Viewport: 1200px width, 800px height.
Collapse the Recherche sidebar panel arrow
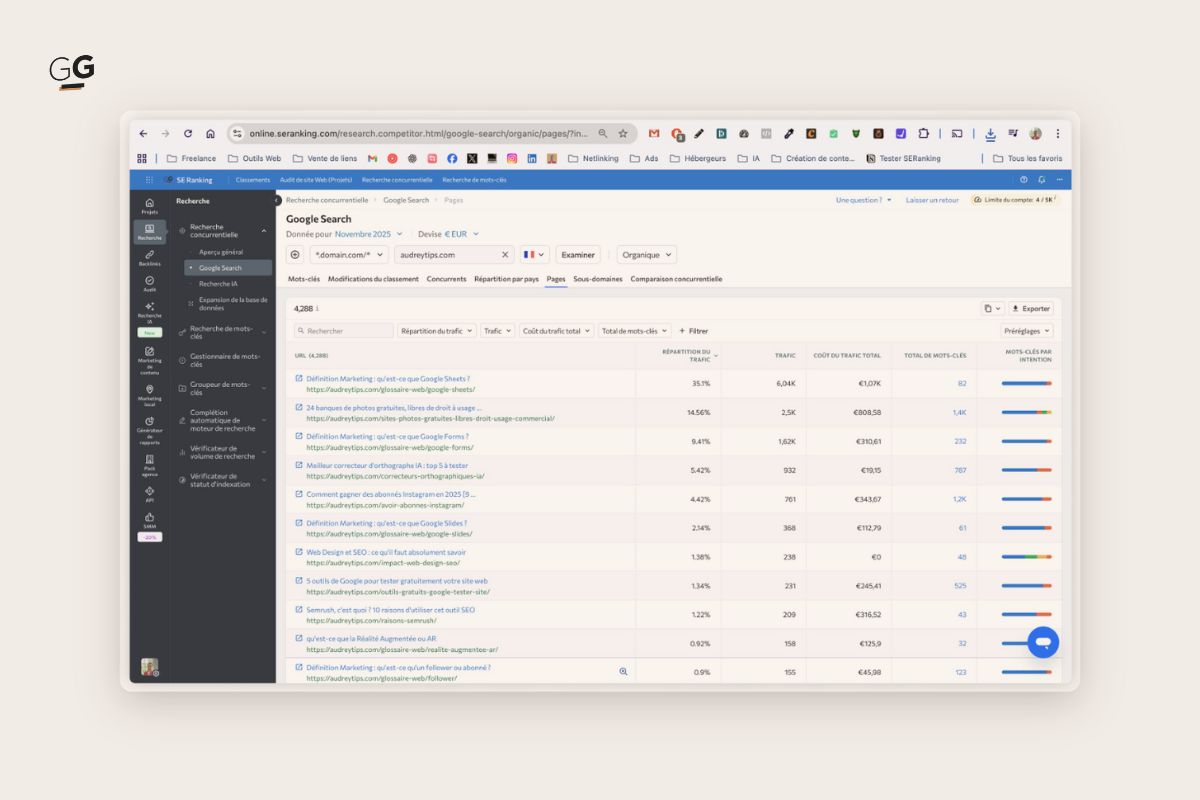click(x=277, y=200)
